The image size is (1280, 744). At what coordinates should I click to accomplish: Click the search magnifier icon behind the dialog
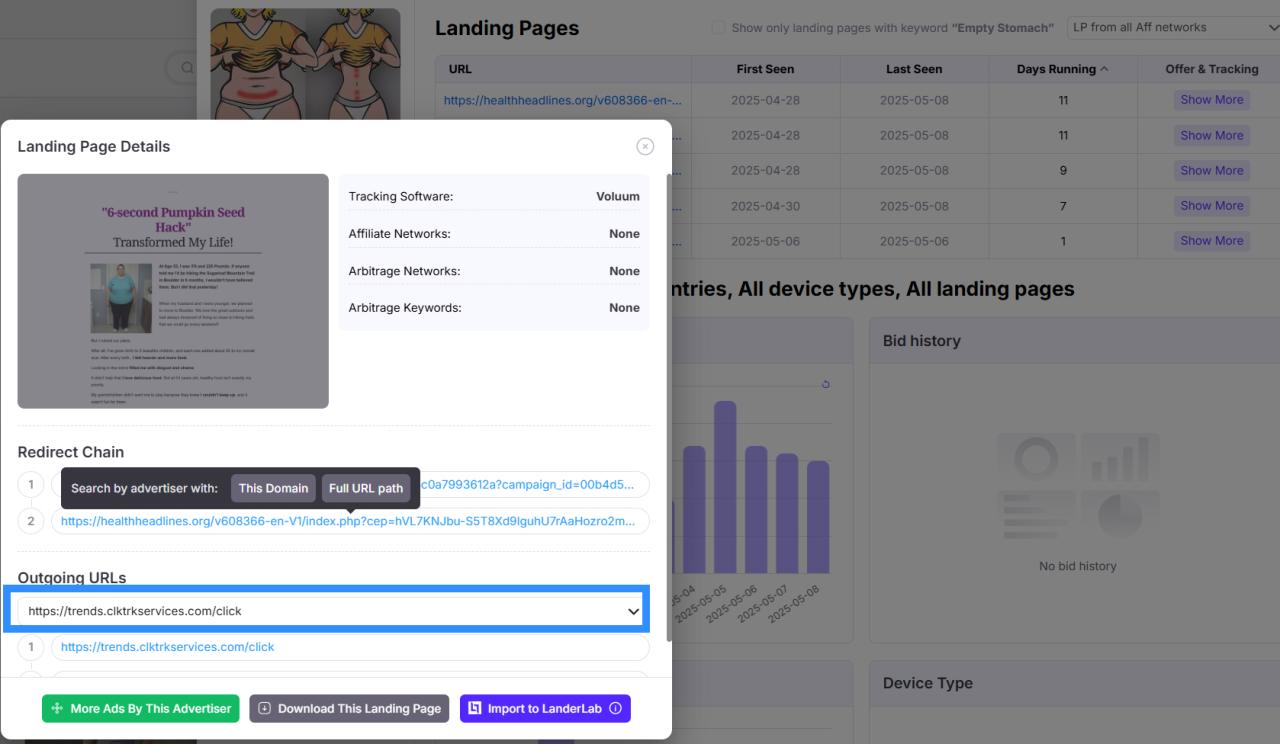186,68
